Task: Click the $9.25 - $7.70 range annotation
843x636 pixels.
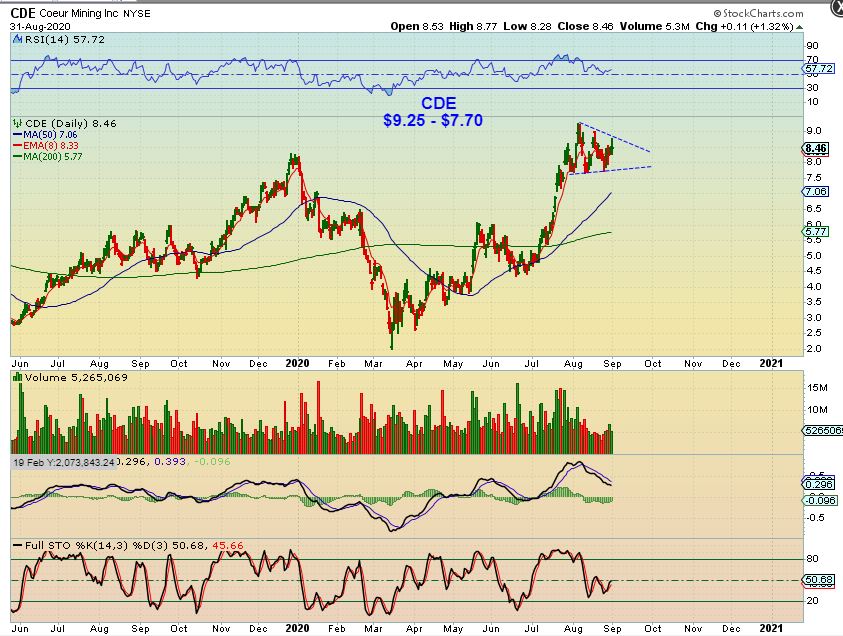Action: coord(433,120)
